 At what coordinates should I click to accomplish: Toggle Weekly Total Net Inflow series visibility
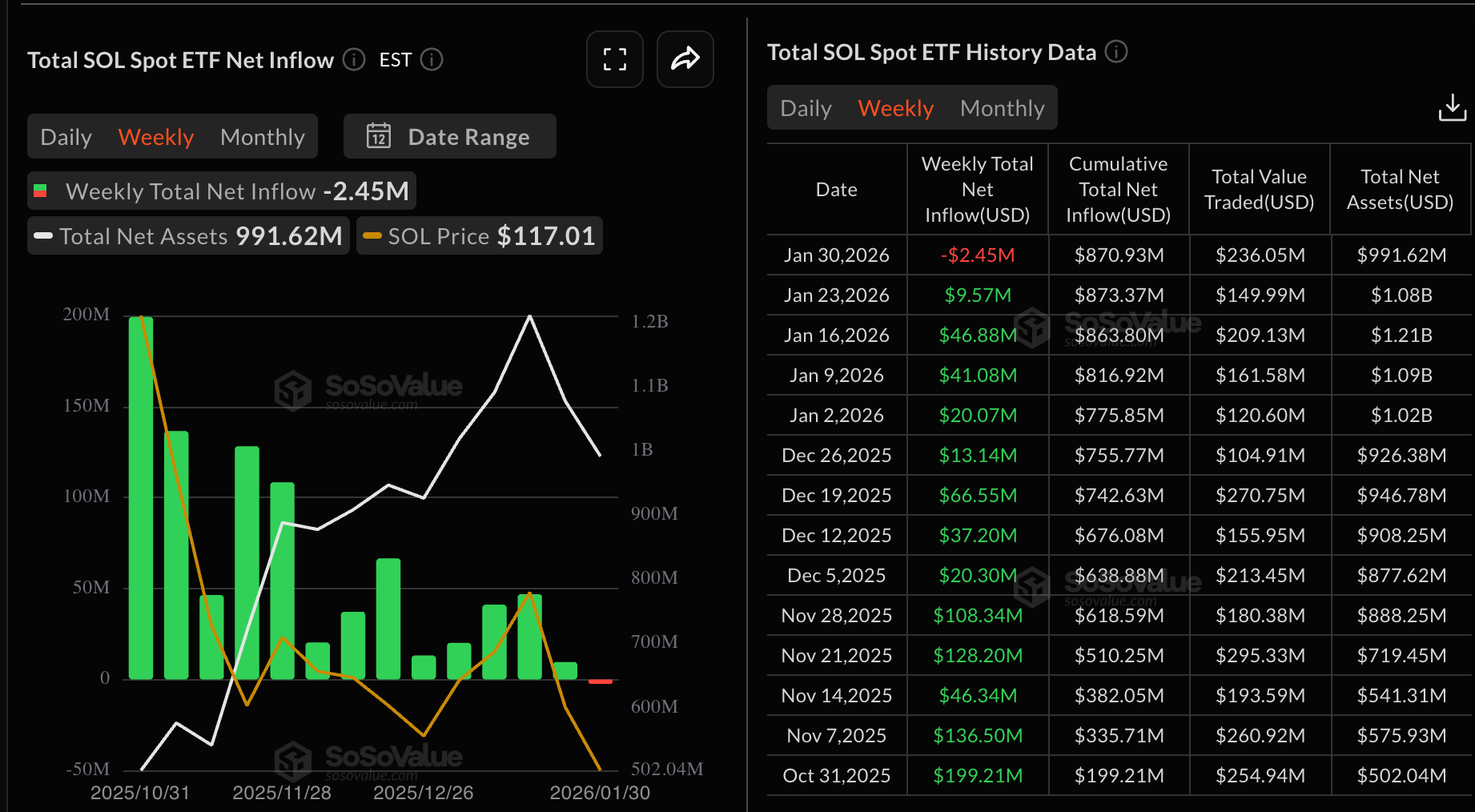[x=221, y=191]
